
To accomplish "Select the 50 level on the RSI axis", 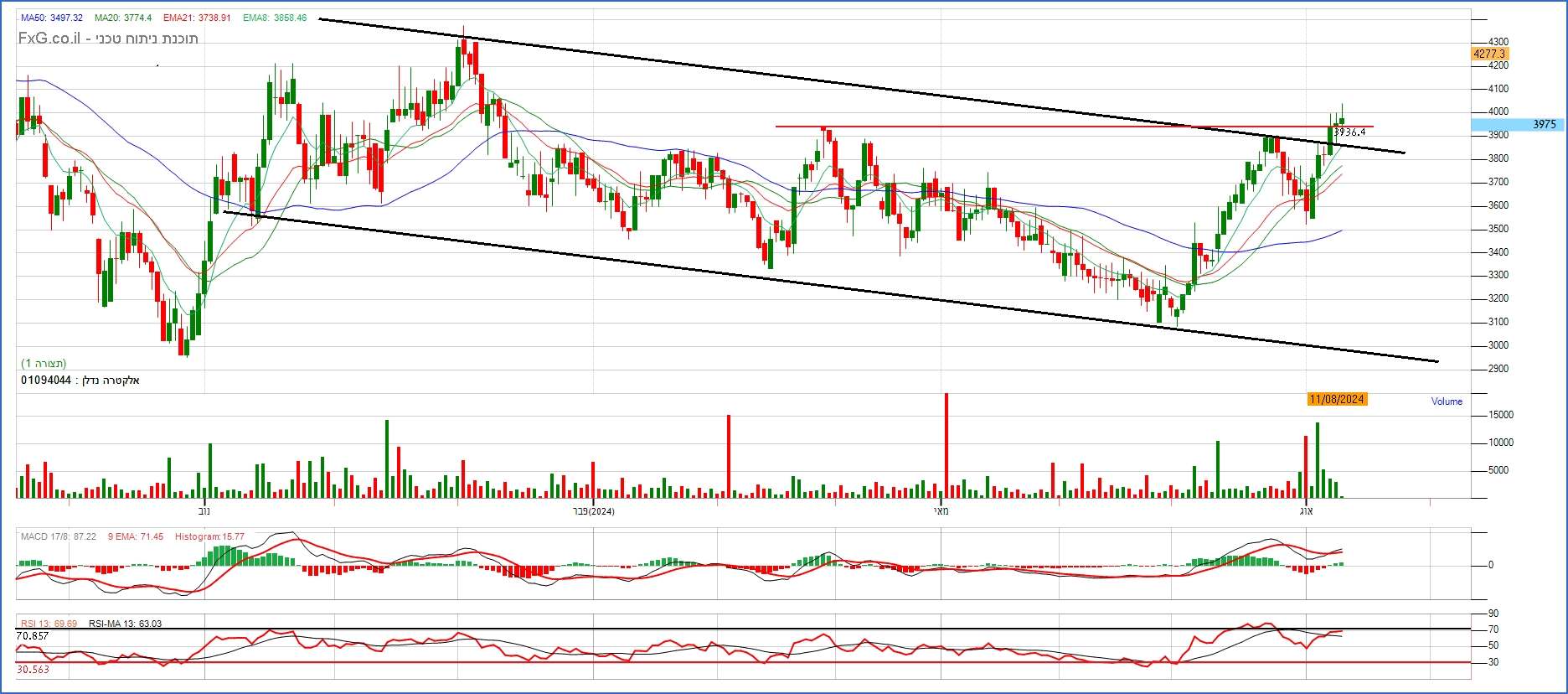I will click(1493, 645).
